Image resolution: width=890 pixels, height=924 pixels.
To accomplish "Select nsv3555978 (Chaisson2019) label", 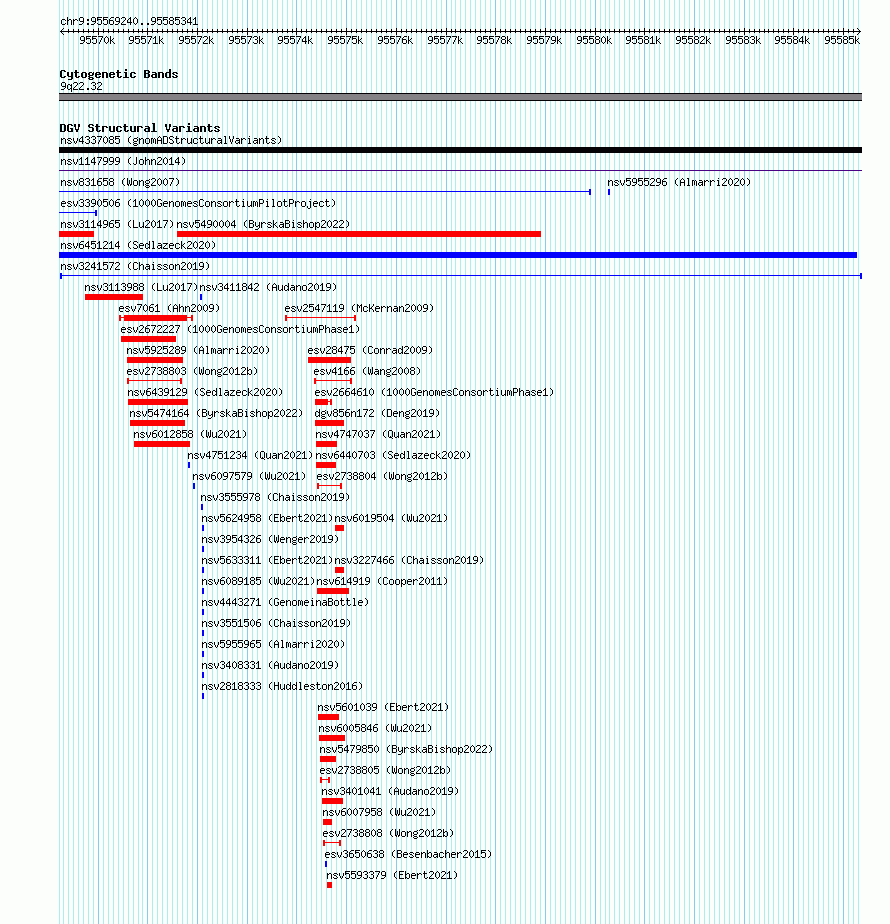I will point(275,497).
